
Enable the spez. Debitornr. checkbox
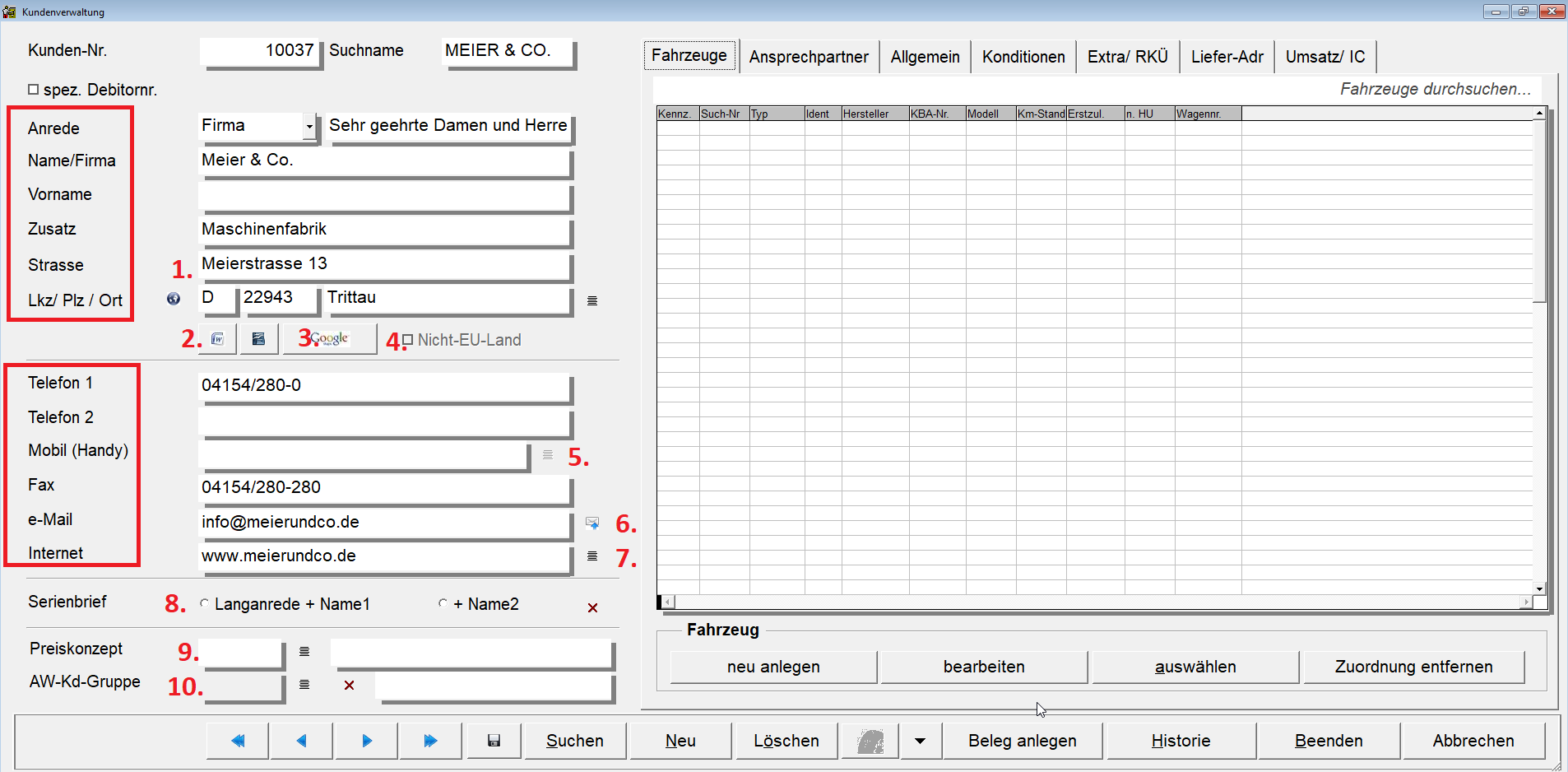[x=34, y=89]
